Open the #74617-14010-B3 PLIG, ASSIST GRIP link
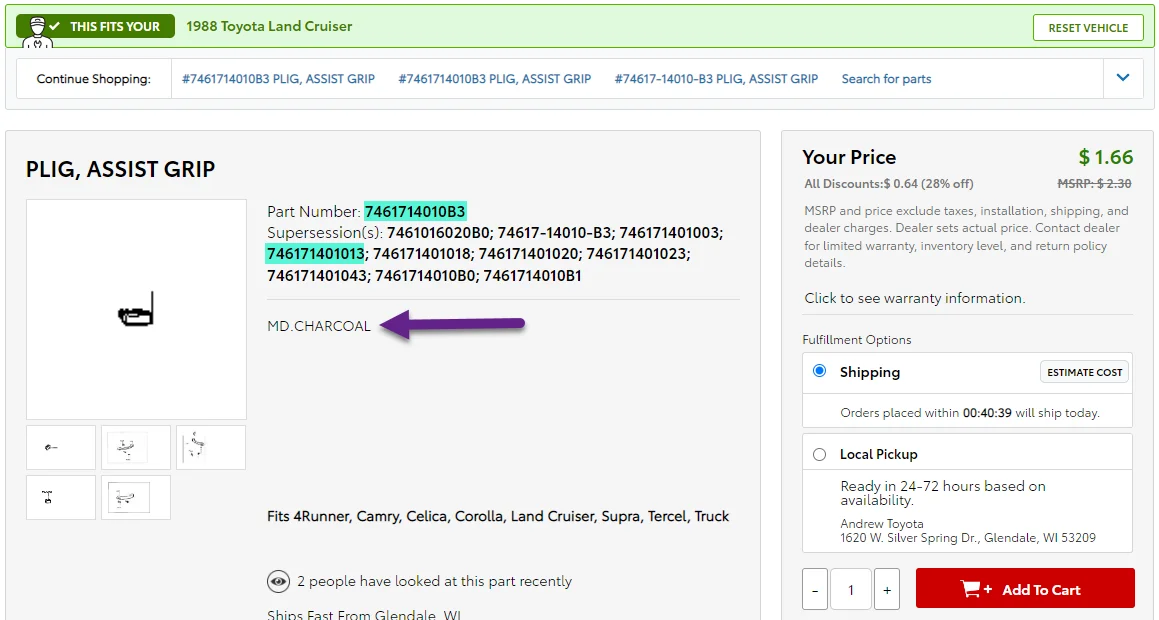Viewport: 1159px width, 620px height. click(716, 78)
